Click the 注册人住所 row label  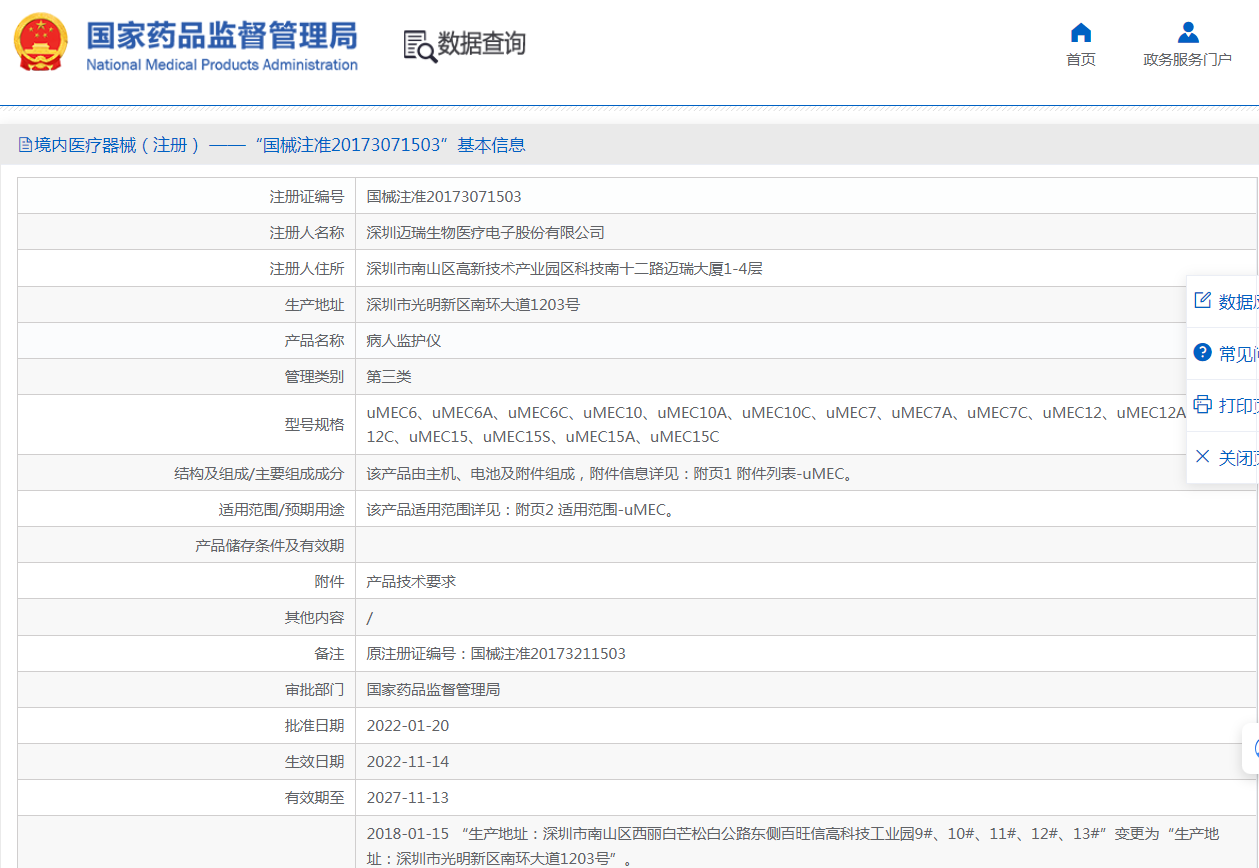pos(307,269)
